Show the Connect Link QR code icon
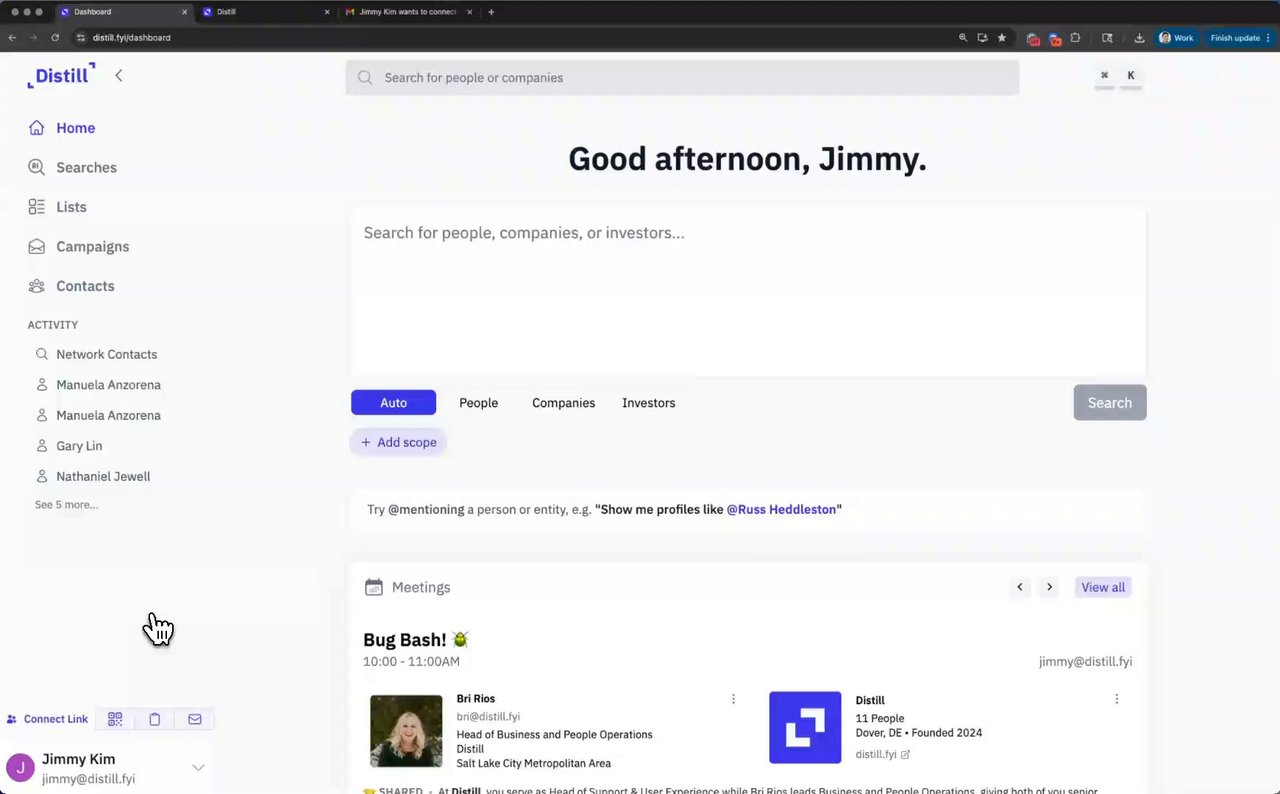 click(115, 719)
